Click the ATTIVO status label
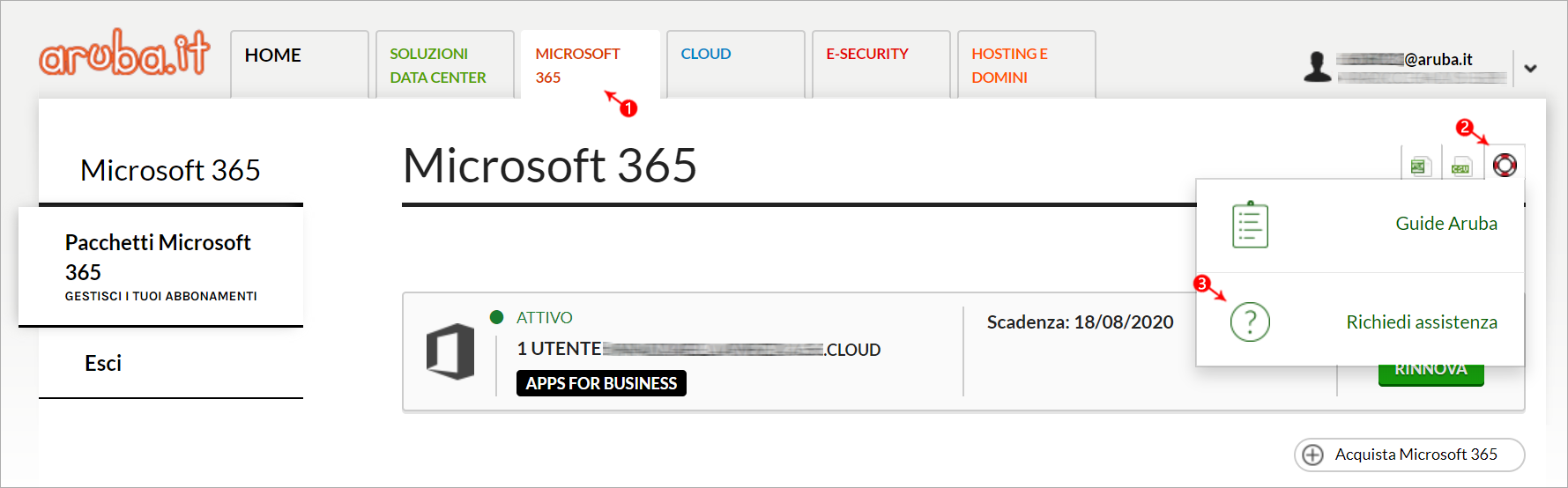Image resolution: width=1568 pixels, height=488 pixels. (x=544, y=318)
